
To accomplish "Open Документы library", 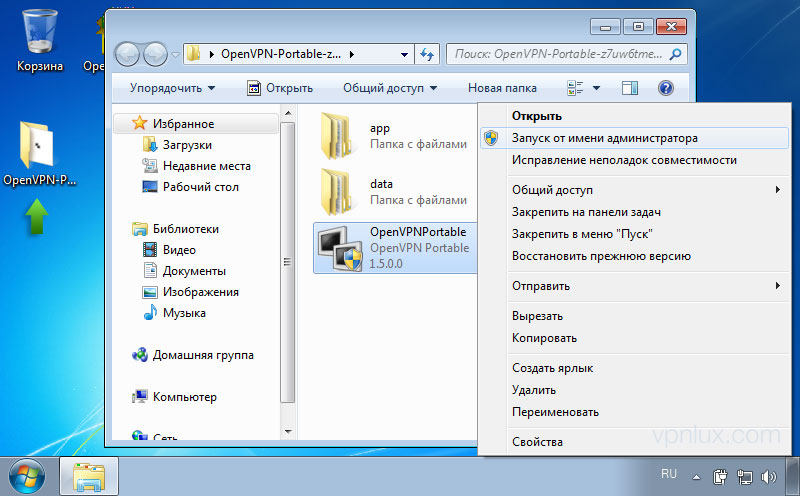I will coord(185,271).
